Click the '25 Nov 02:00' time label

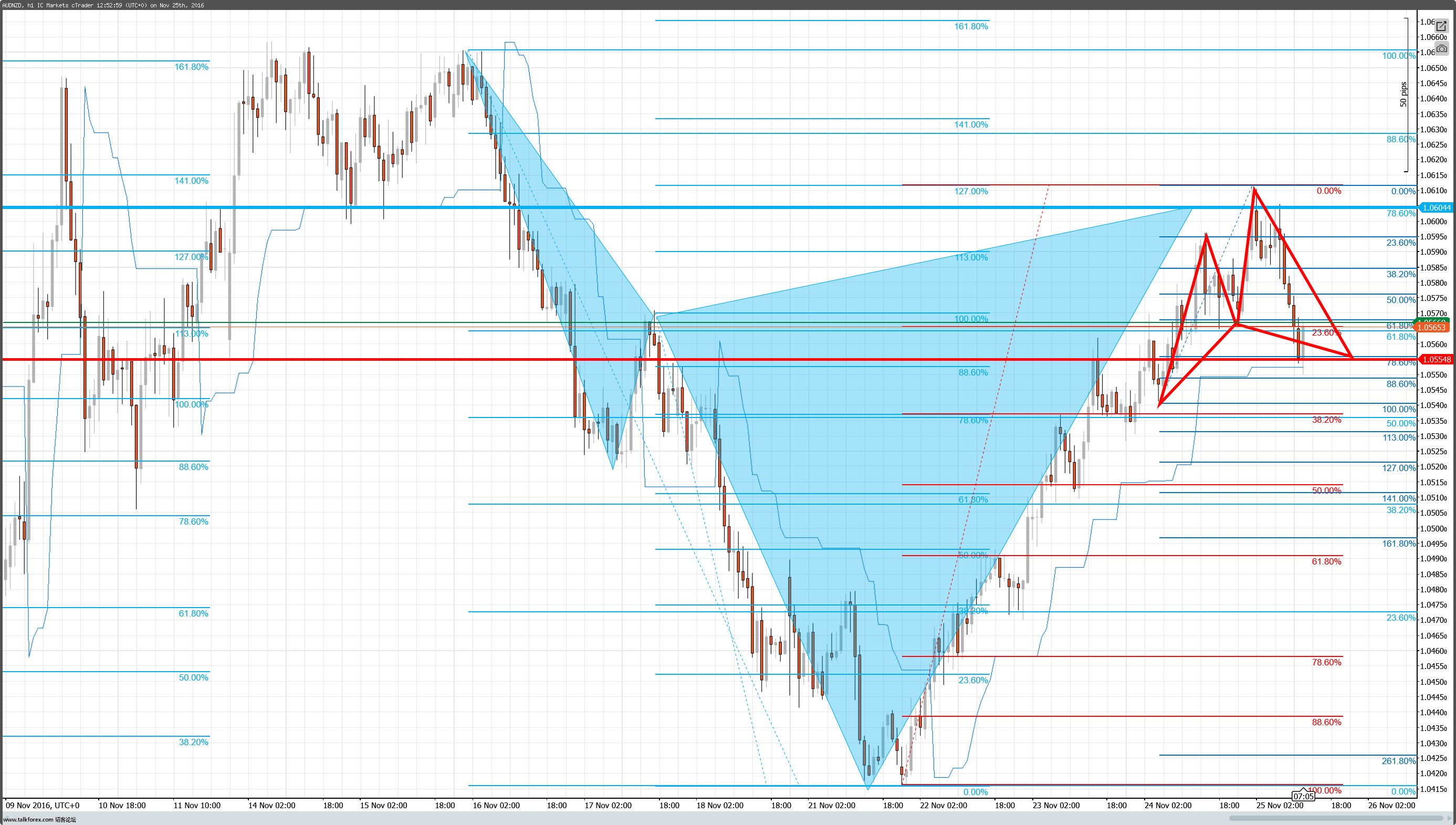pos(1280,805)
